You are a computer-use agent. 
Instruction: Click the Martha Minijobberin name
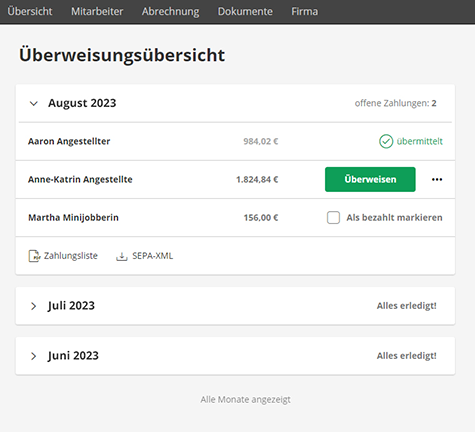73,218
